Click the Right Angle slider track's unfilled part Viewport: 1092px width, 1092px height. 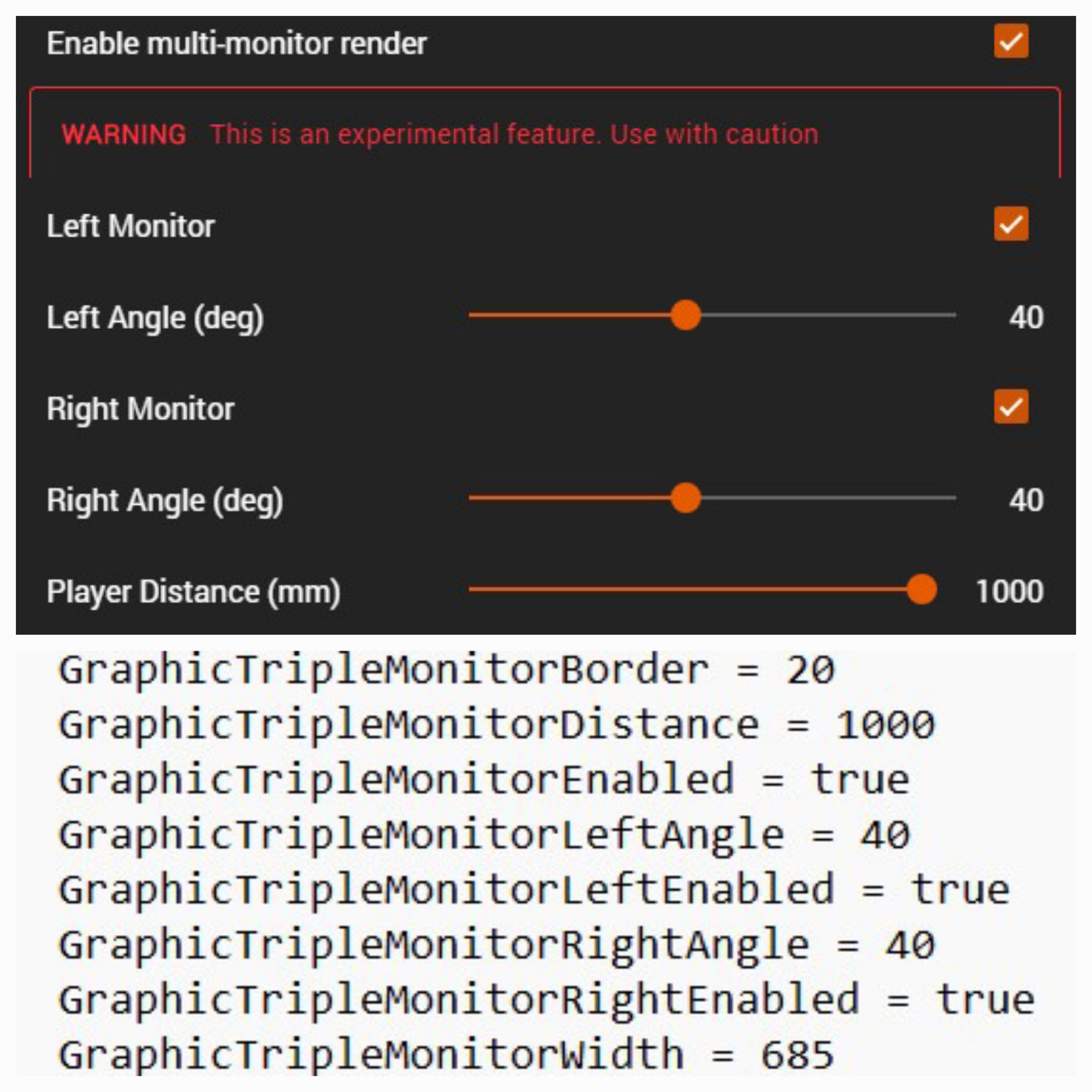(x=828, y=498)
